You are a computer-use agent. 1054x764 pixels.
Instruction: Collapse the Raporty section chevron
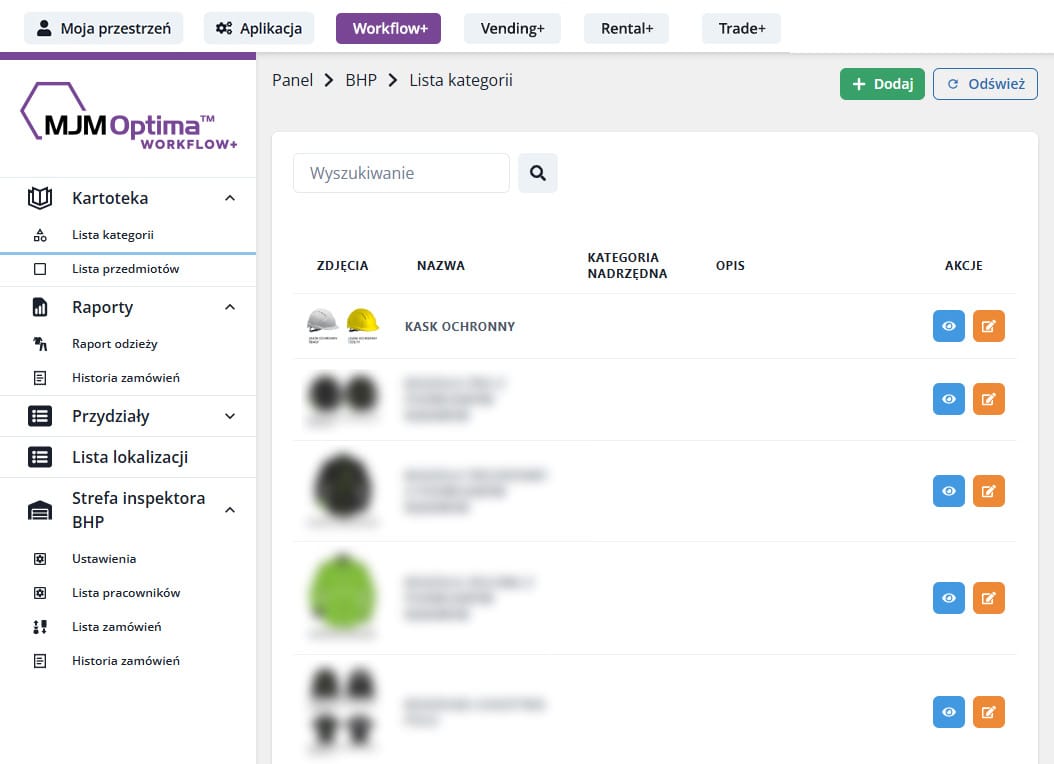click(230, 307)
